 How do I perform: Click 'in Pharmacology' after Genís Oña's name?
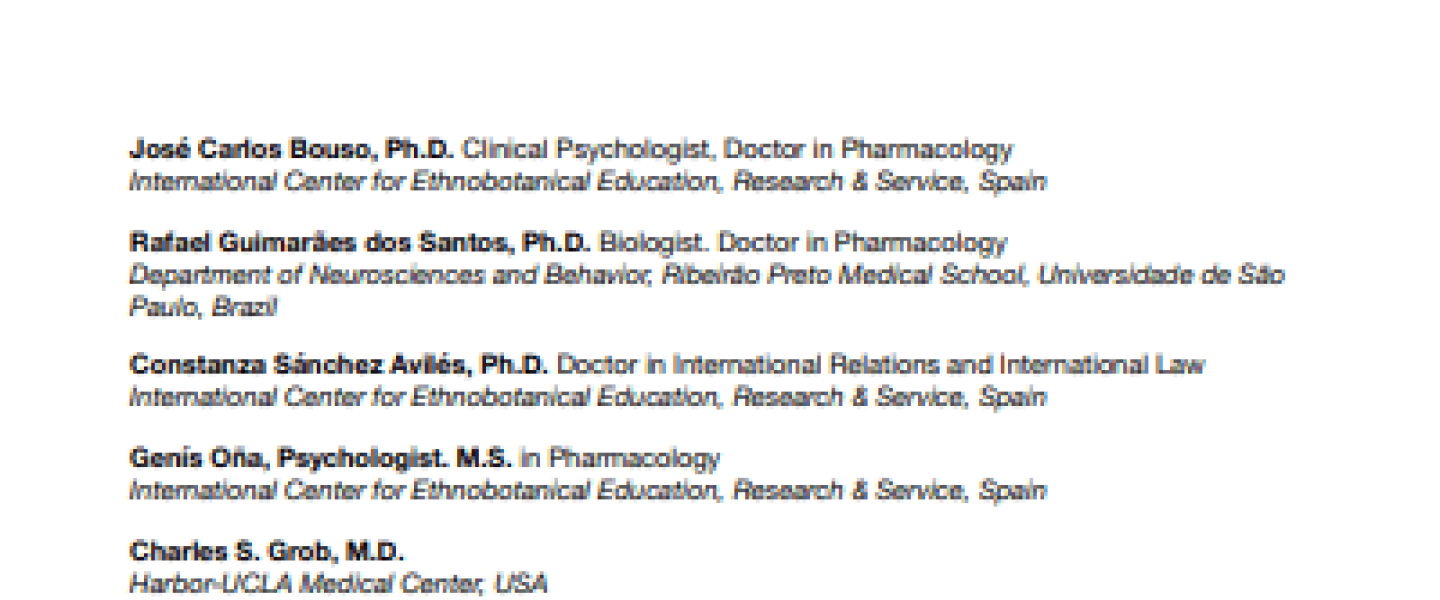point(619,459)
